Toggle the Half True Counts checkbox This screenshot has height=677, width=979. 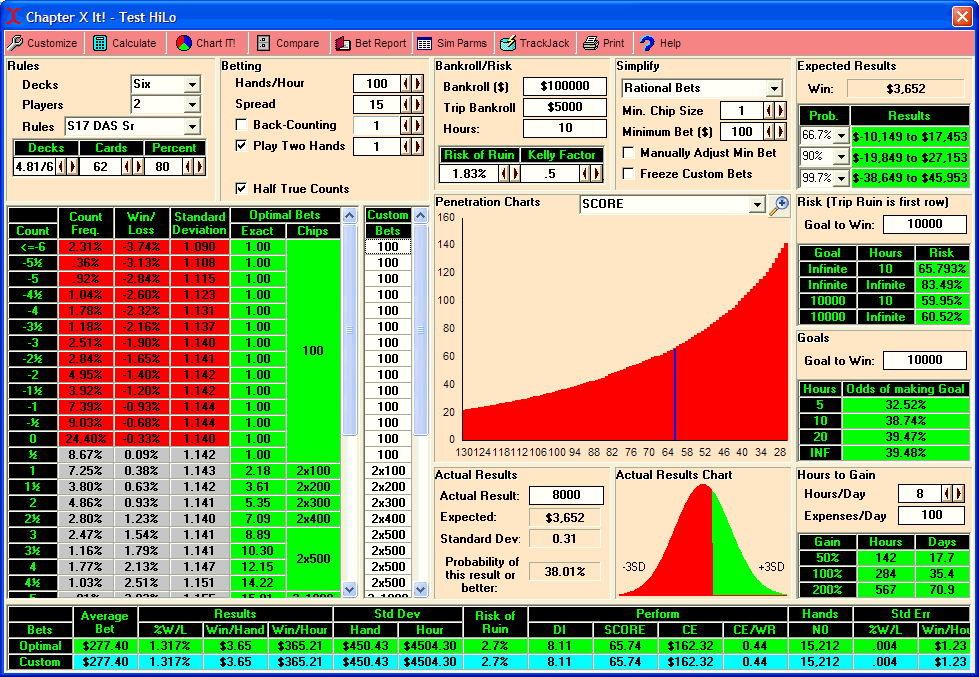(x=241, y=188)
